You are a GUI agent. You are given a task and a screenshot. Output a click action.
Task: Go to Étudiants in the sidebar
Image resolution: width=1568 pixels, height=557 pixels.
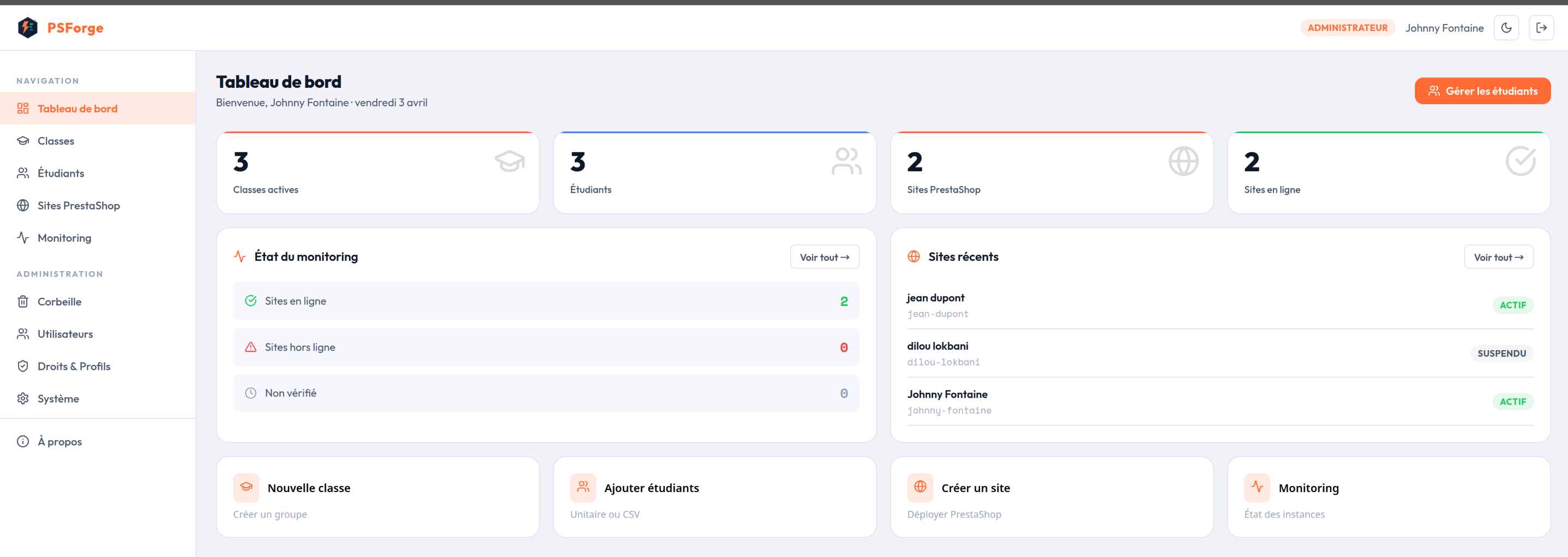60,173
